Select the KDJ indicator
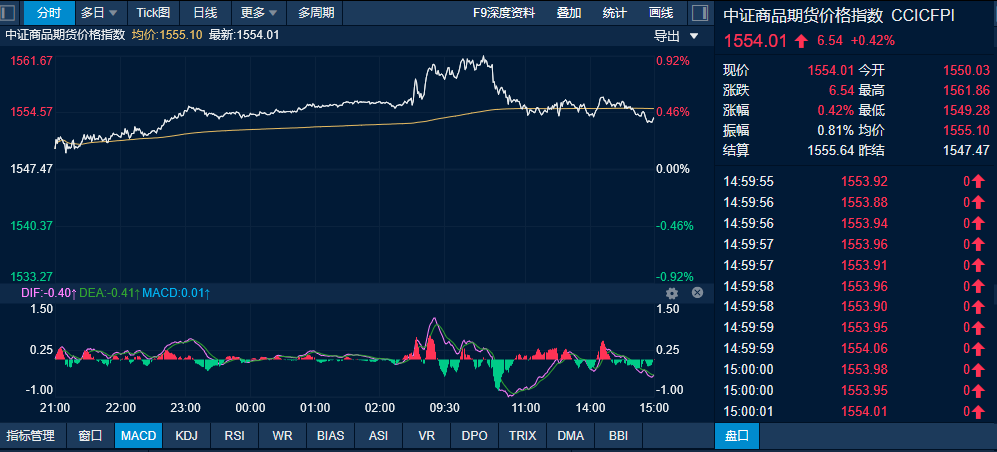Image resolution: width=997 pixels, height=452 pixels. point(186,435)
